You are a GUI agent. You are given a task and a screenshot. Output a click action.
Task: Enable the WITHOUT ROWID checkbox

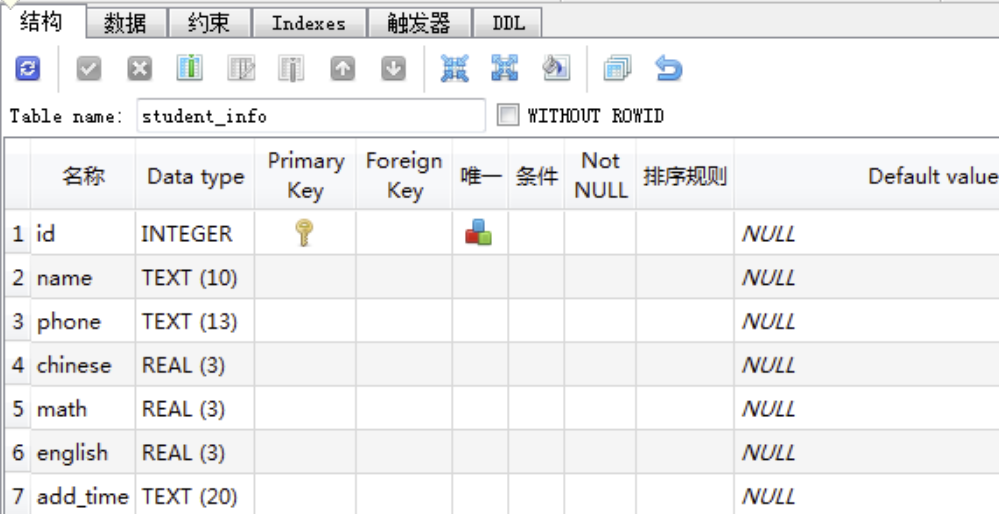tap(509, 116)
